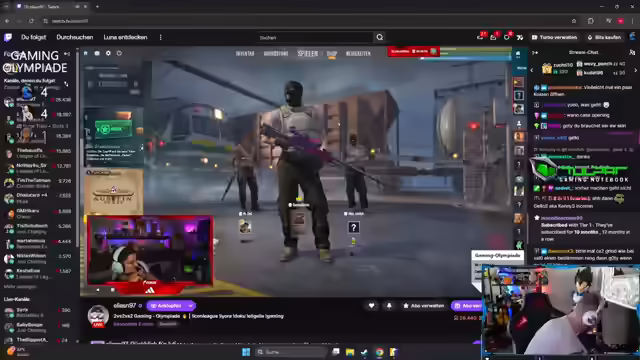Screen dimensions: 640x360
Task: Open the Twitch home logo
Action: pos(8,38)
